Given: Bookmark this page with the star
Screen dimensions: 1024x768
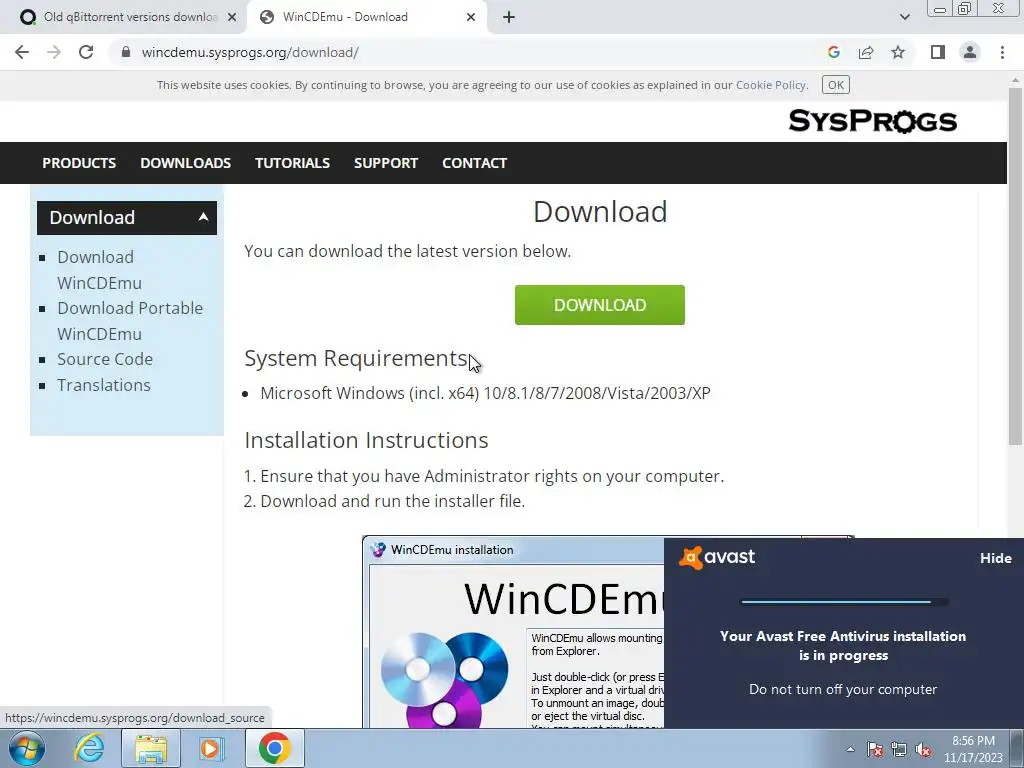Looking at the screenshot, I should point(898,52).
